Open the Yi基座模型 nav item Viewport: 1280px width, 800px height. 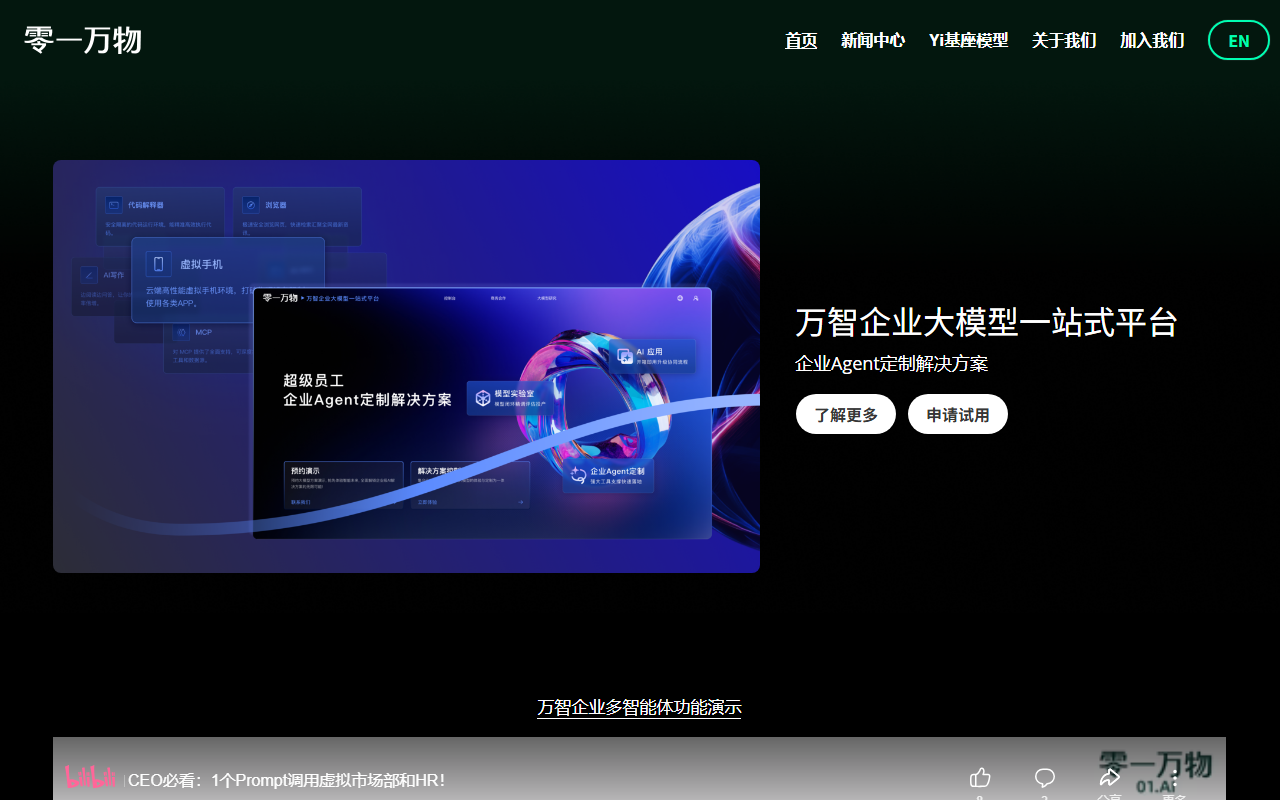[x=968, y=41]
